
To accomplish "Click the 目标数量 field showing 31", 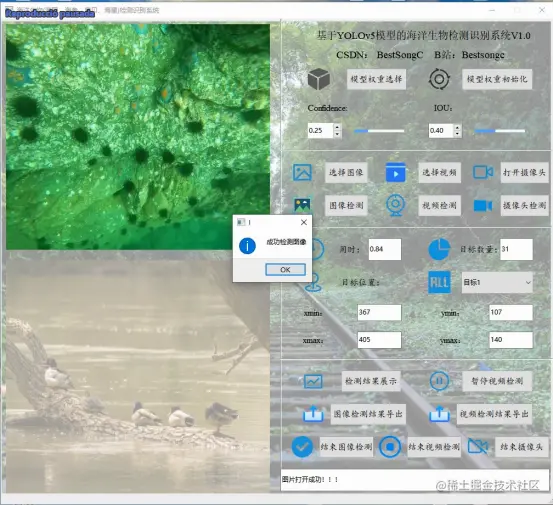I will [516, 249].
